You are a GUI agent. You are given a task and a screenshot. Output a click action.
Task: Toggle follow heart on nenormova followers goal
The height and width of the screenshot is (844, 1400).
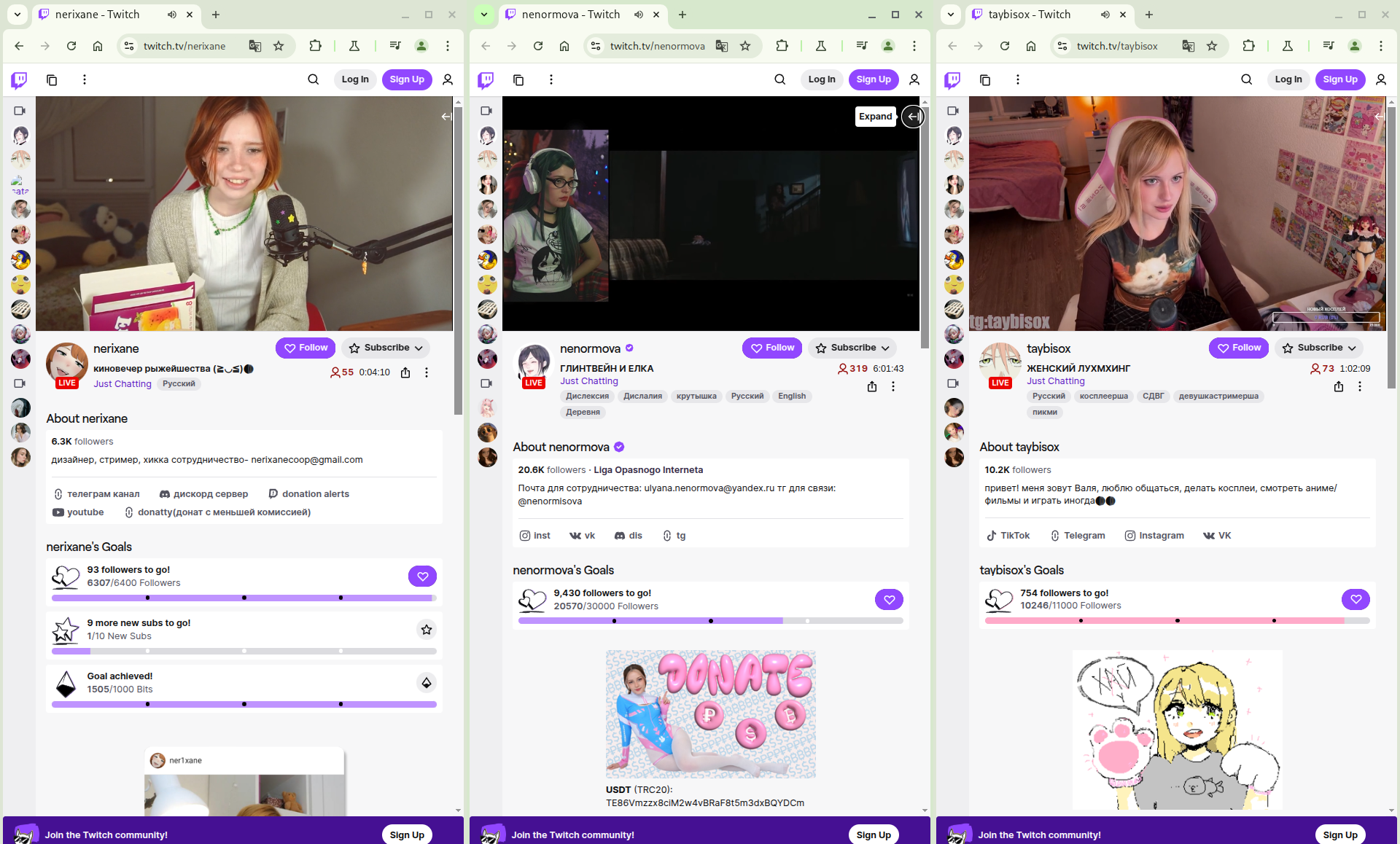(889, 599)
